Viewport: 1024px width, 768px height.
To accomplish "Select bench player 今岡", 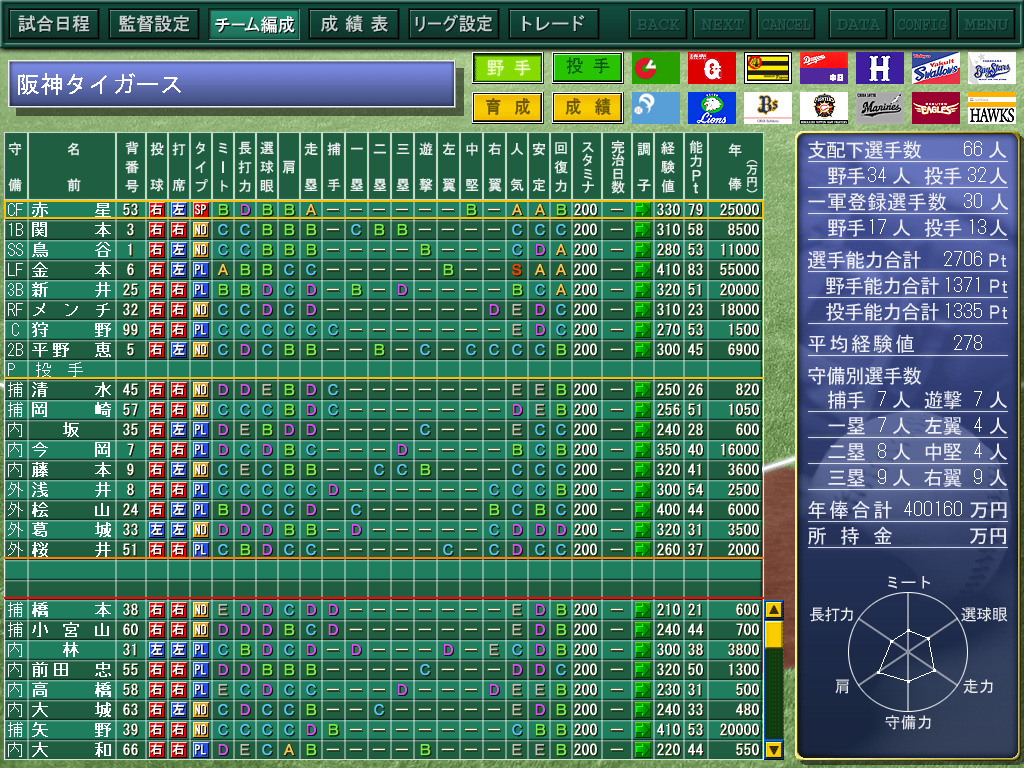I will [x=384, y=449].
